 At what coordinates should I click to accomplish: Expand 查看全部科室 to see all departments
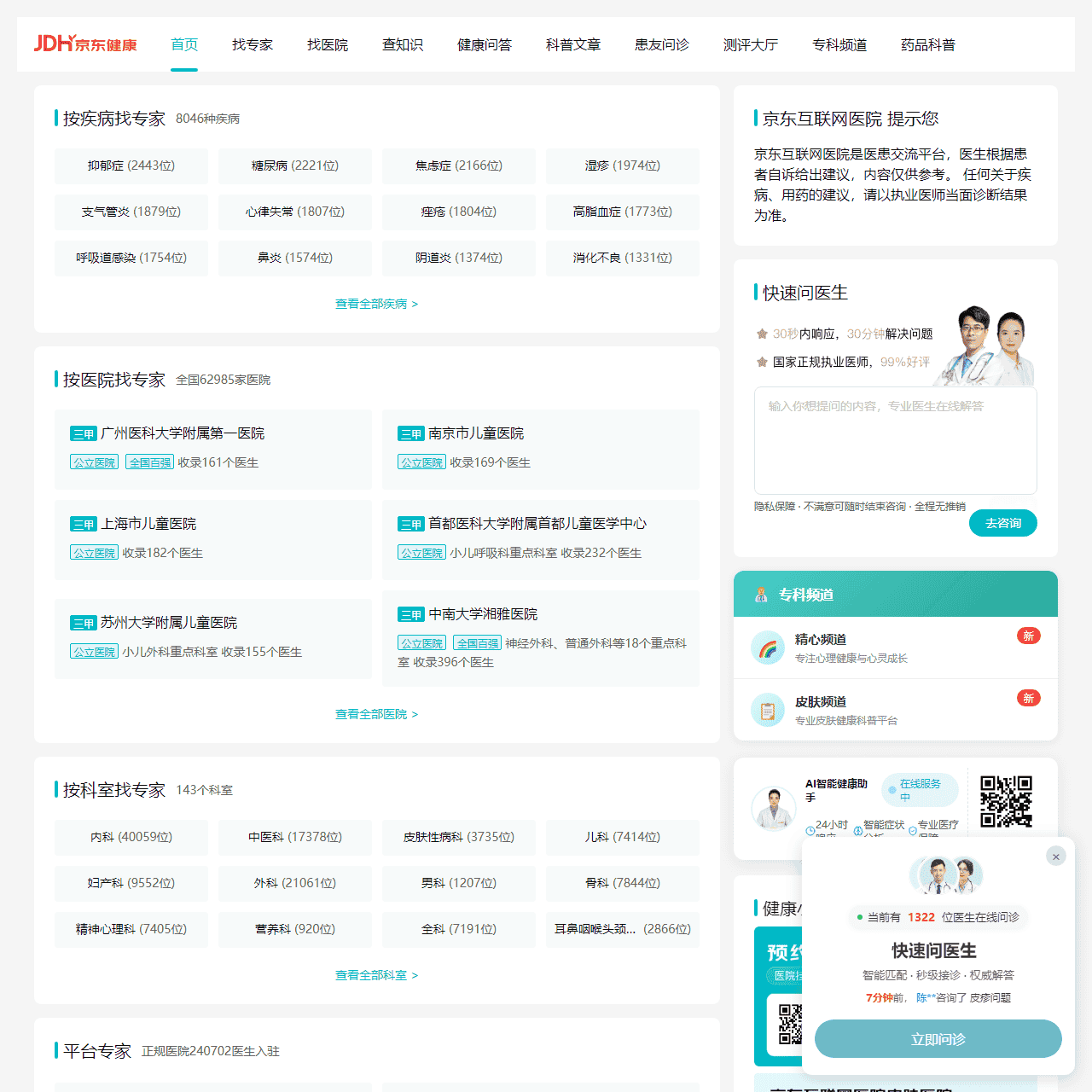[376, 975]
